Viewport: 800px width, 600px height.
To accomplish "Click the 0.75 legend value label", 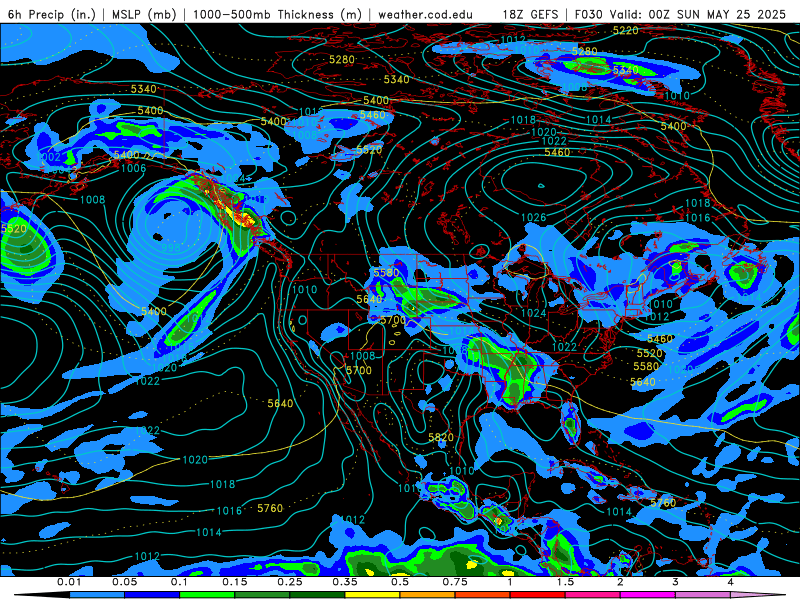I will tap(455, 582).
